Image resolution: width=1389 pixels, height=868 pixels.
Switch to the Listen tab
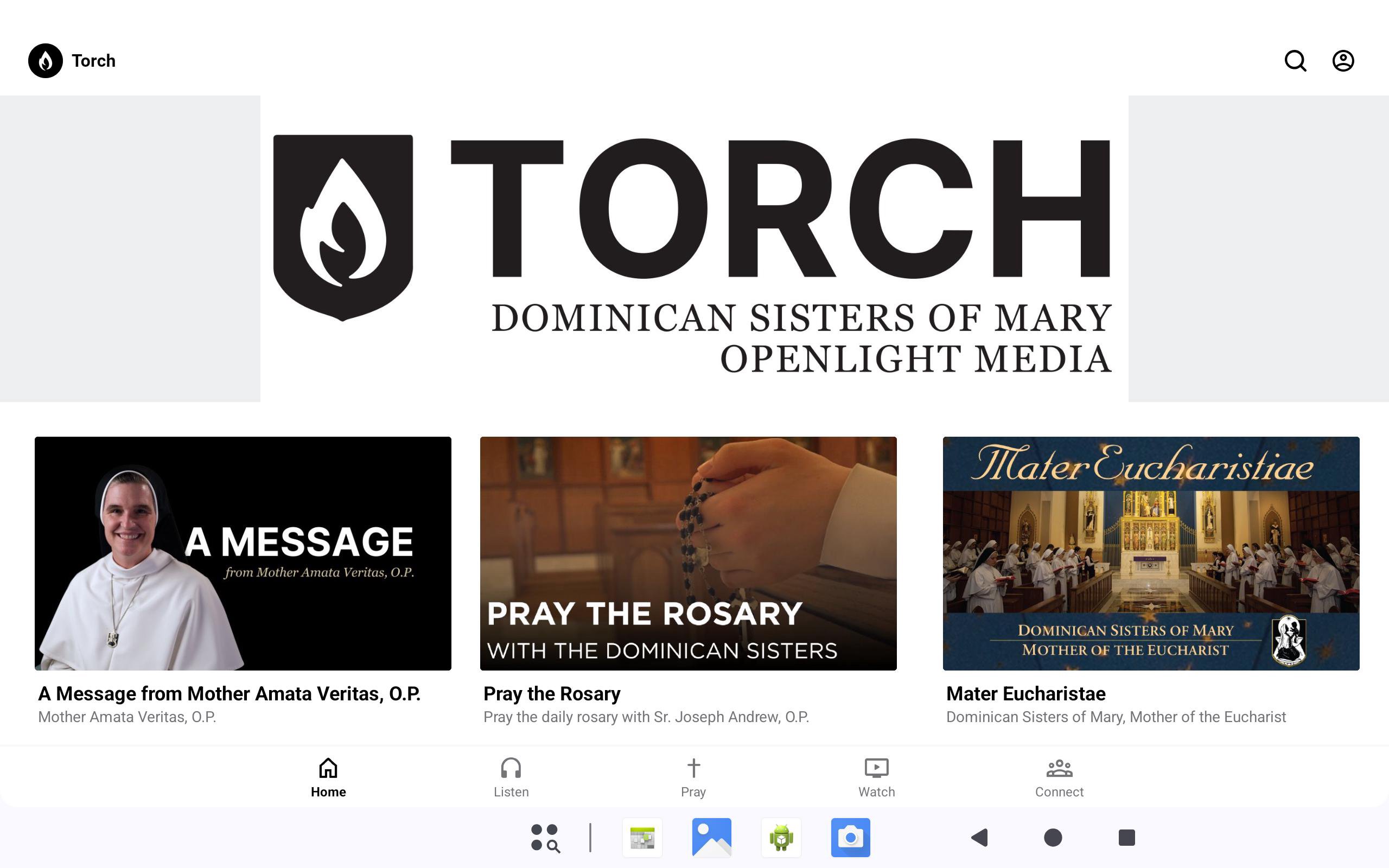click(x=511, y=777)
